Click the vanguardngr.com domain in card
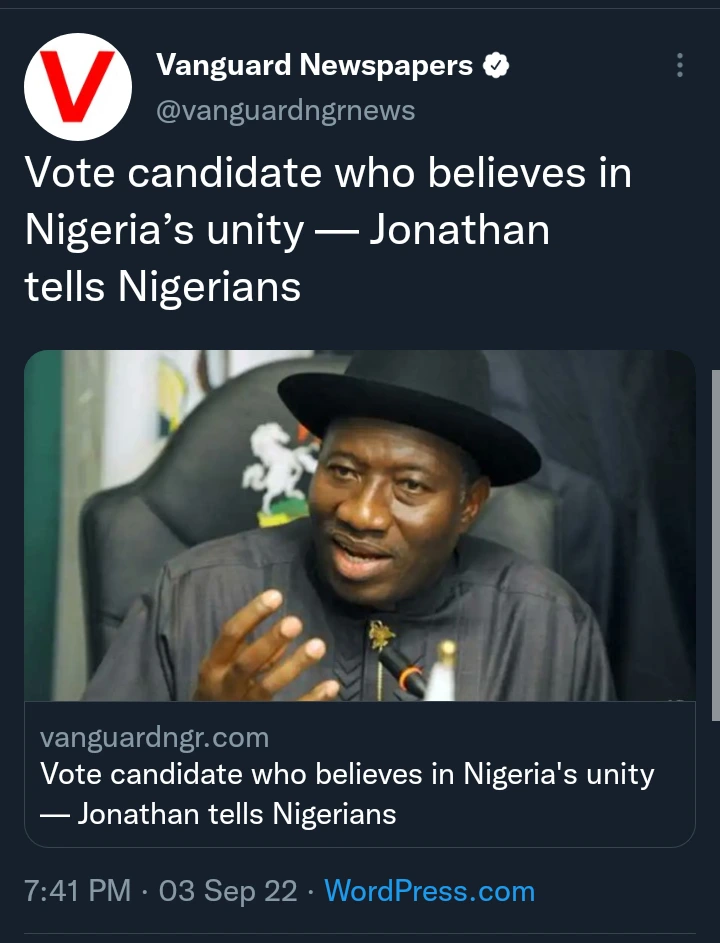Screen dimensions: 720x943 (x=154, y=738)
